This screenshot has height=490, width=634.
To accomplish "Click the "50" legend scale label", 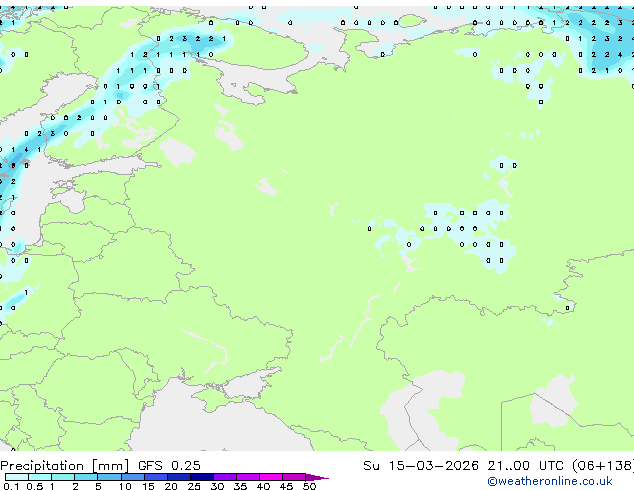I will point(309,486).
